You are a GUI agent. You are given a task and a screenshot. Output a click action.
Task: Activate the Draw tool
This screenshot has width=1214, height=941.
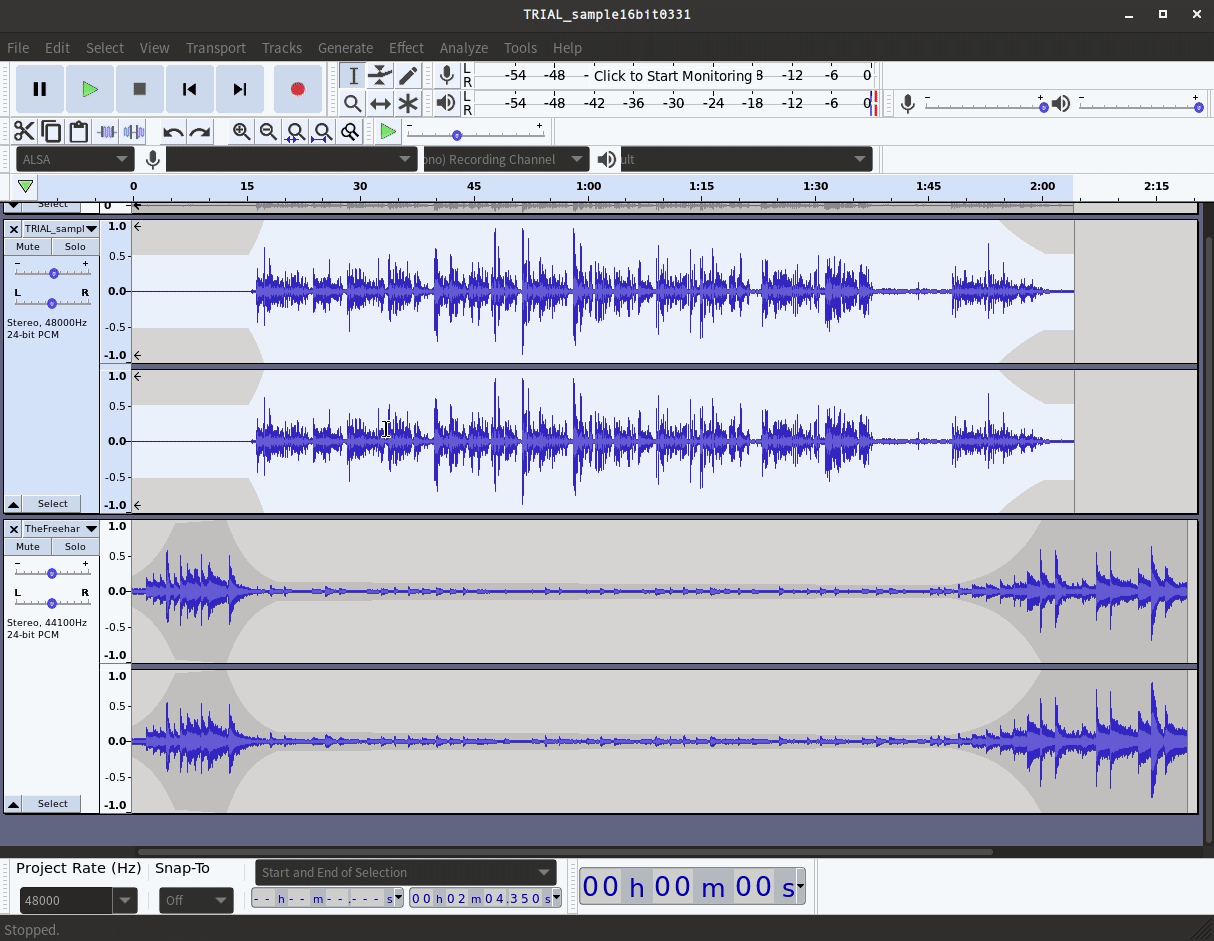click(x=409, y=75)
